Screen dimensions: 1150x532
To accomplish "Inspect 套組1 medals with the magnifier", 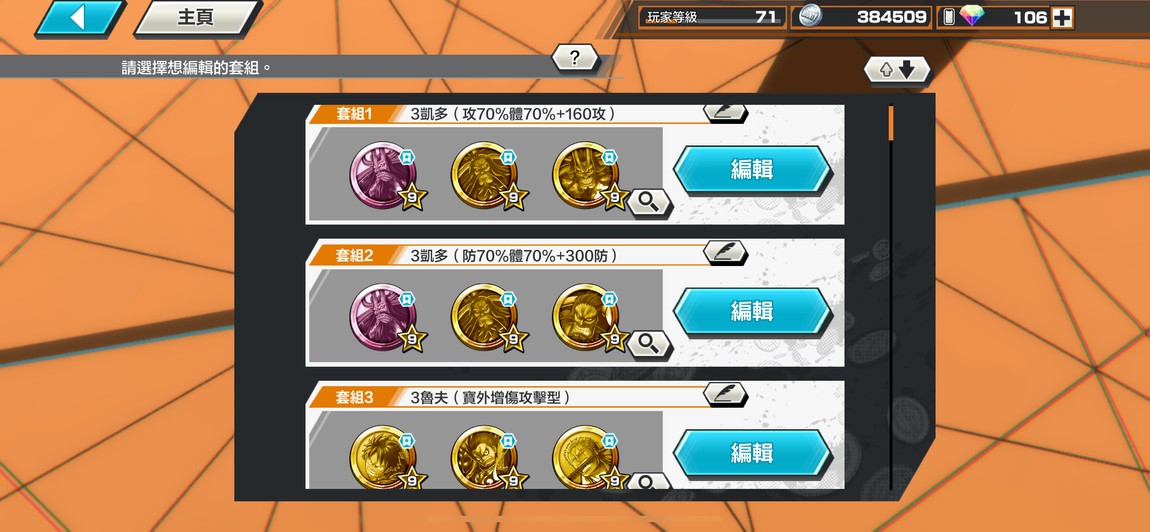I will (648, 202).
